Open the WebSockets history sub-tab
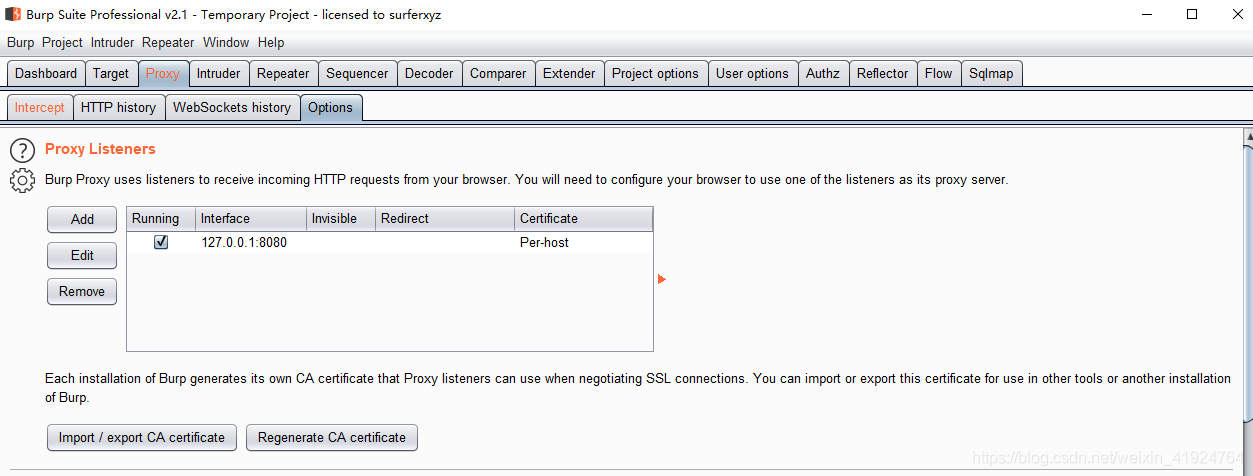The image size is (1253, 476). (x=232, y=107)
